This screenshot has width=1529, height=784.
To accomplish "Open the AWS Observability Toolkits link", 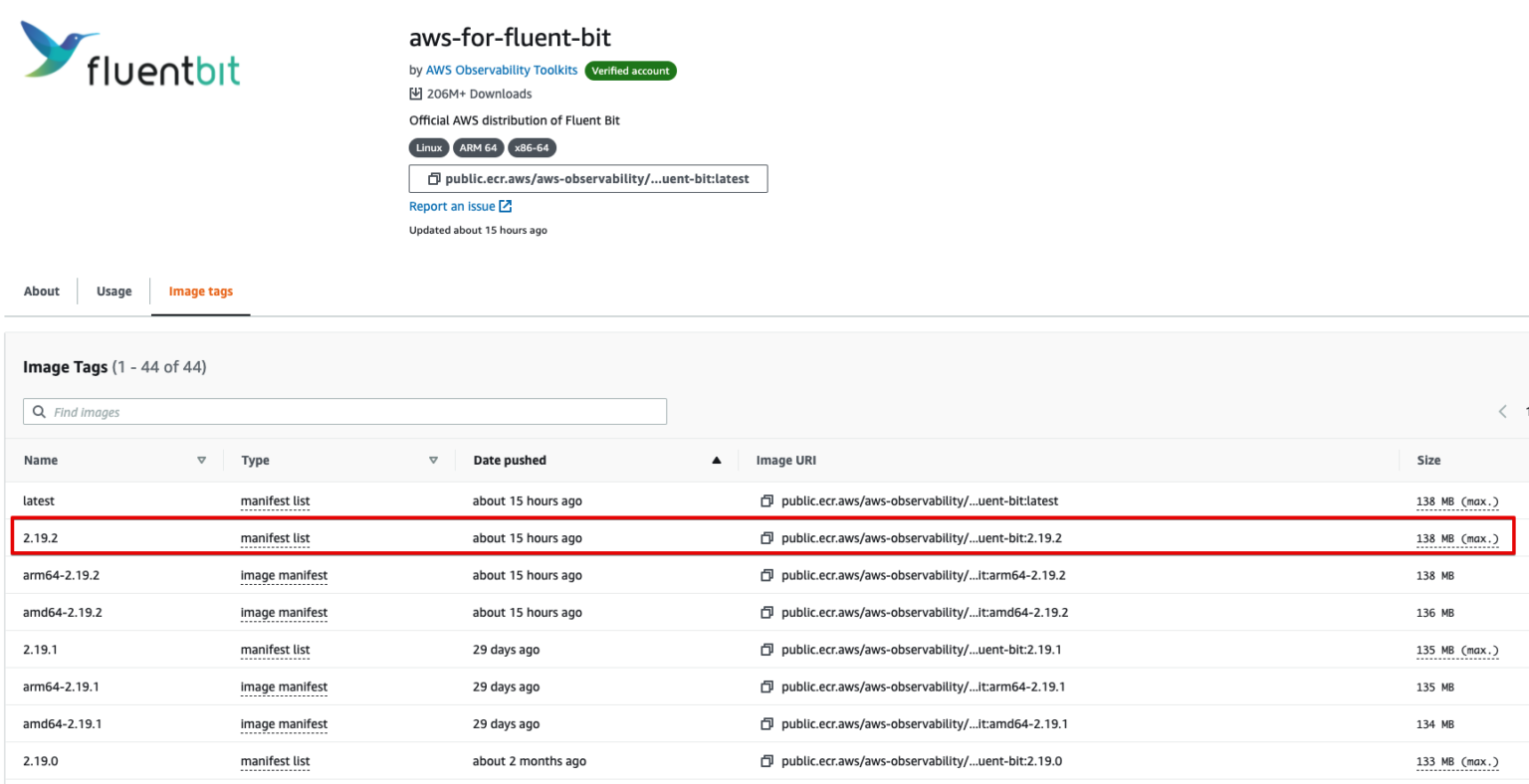I will pyautogui.click(x=502, y=70).
